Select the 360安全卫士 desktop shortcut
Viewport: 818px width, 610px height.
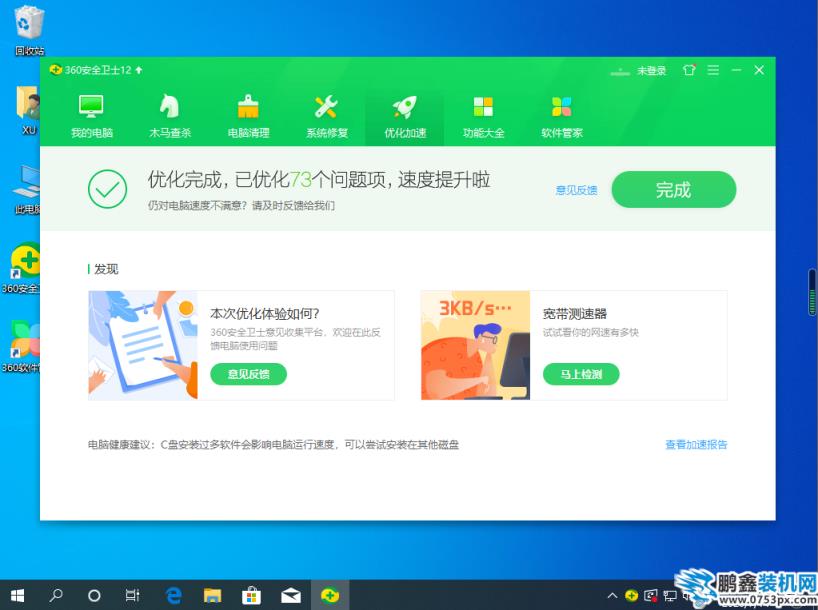pyautogui.click(x=21, y=268)
